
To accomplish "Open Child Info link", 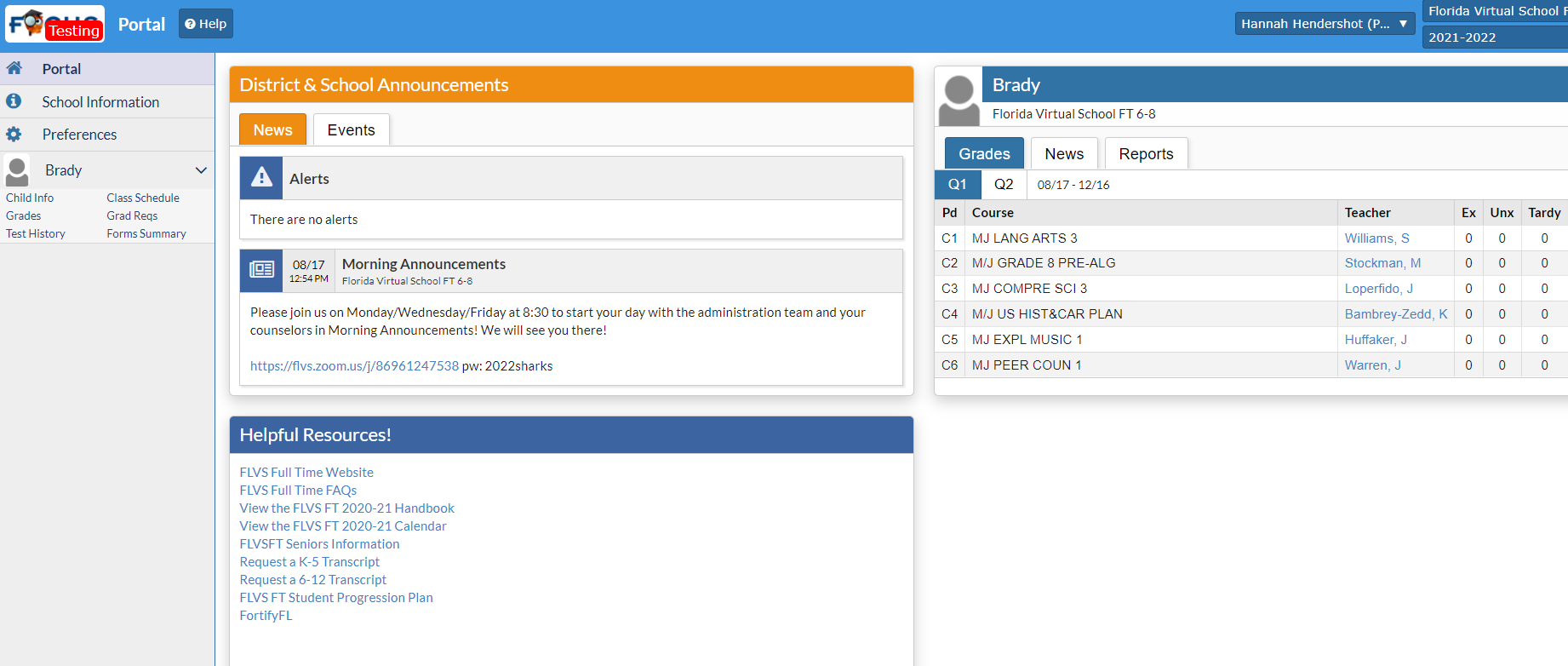I will coord(30,198).
